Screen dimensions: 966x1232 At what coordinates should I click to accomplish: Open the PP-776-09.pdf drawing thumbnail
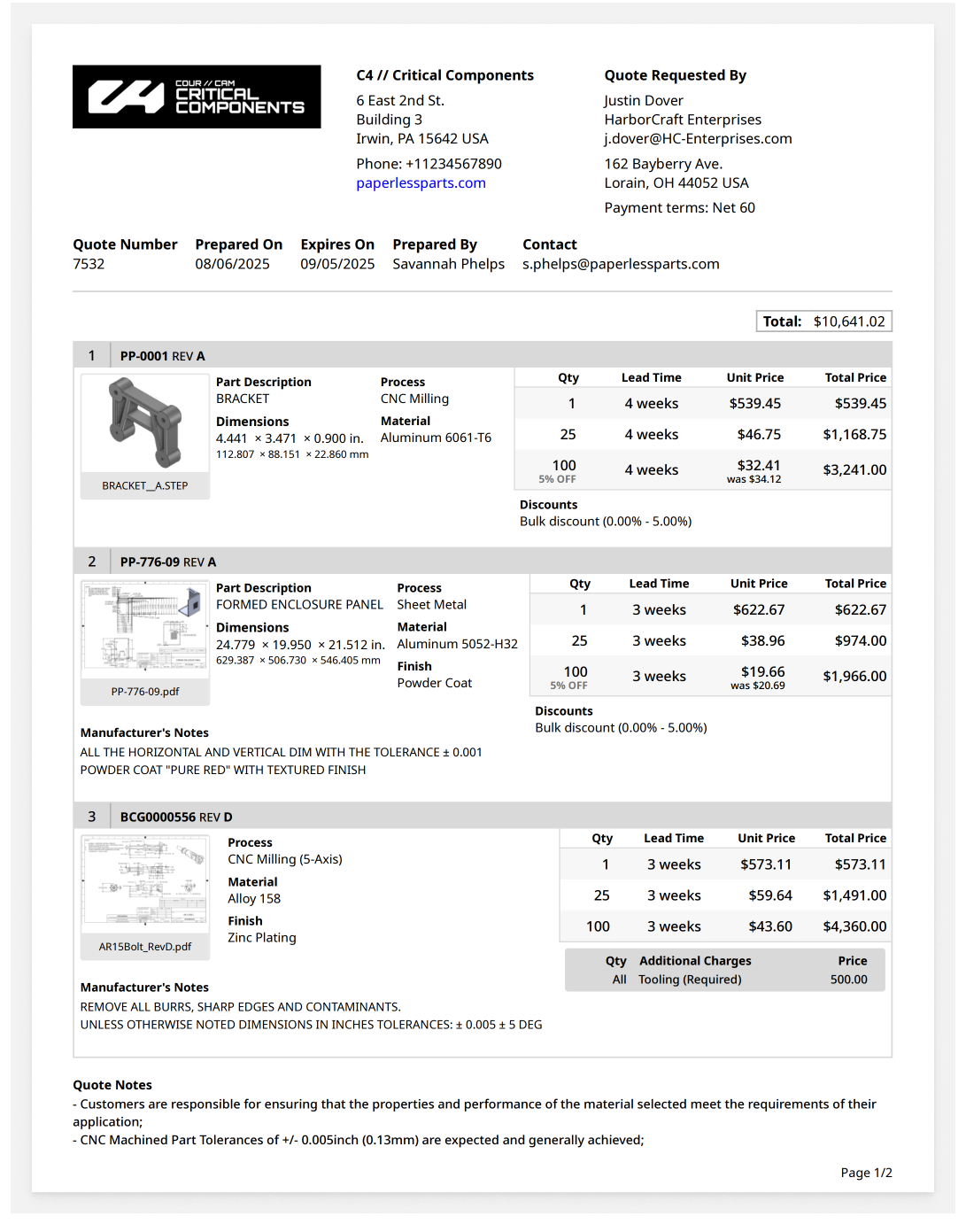click(145, 631)
